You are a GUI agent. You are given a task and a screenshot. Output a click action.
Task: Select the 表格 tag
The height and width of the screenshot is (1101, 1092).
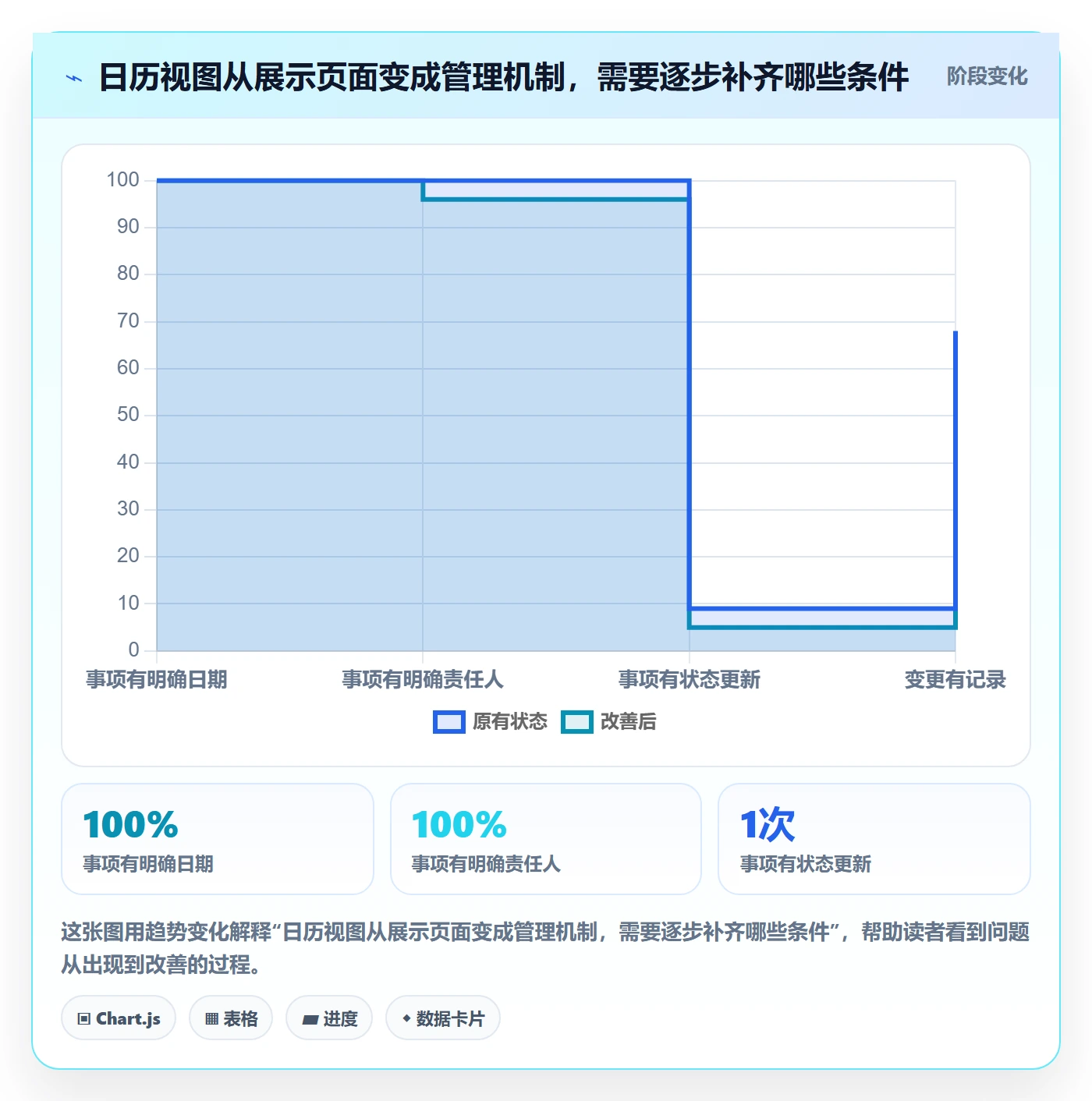[231, 1018]
